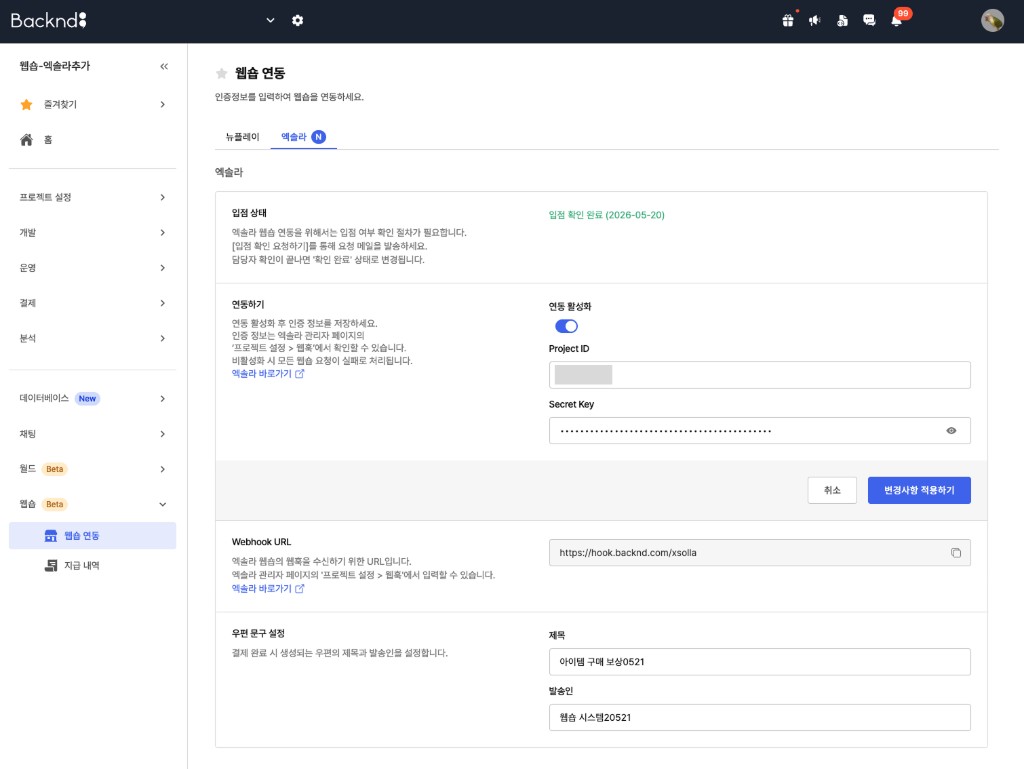Toggle the 연동 활성화 switch
The width and height of the screenshot is (1024, 769).
click(x=566, y=326)
